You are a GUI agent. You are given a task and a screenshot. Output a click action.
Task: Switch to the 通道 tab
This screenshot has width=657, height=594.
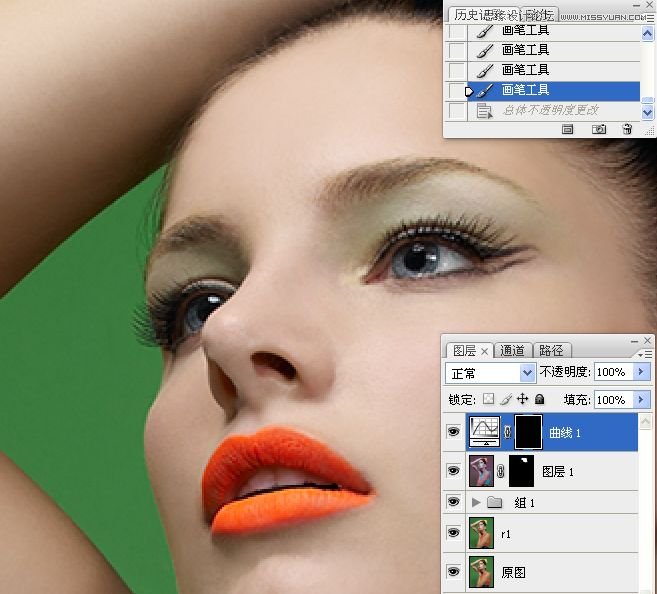point(512,351)
